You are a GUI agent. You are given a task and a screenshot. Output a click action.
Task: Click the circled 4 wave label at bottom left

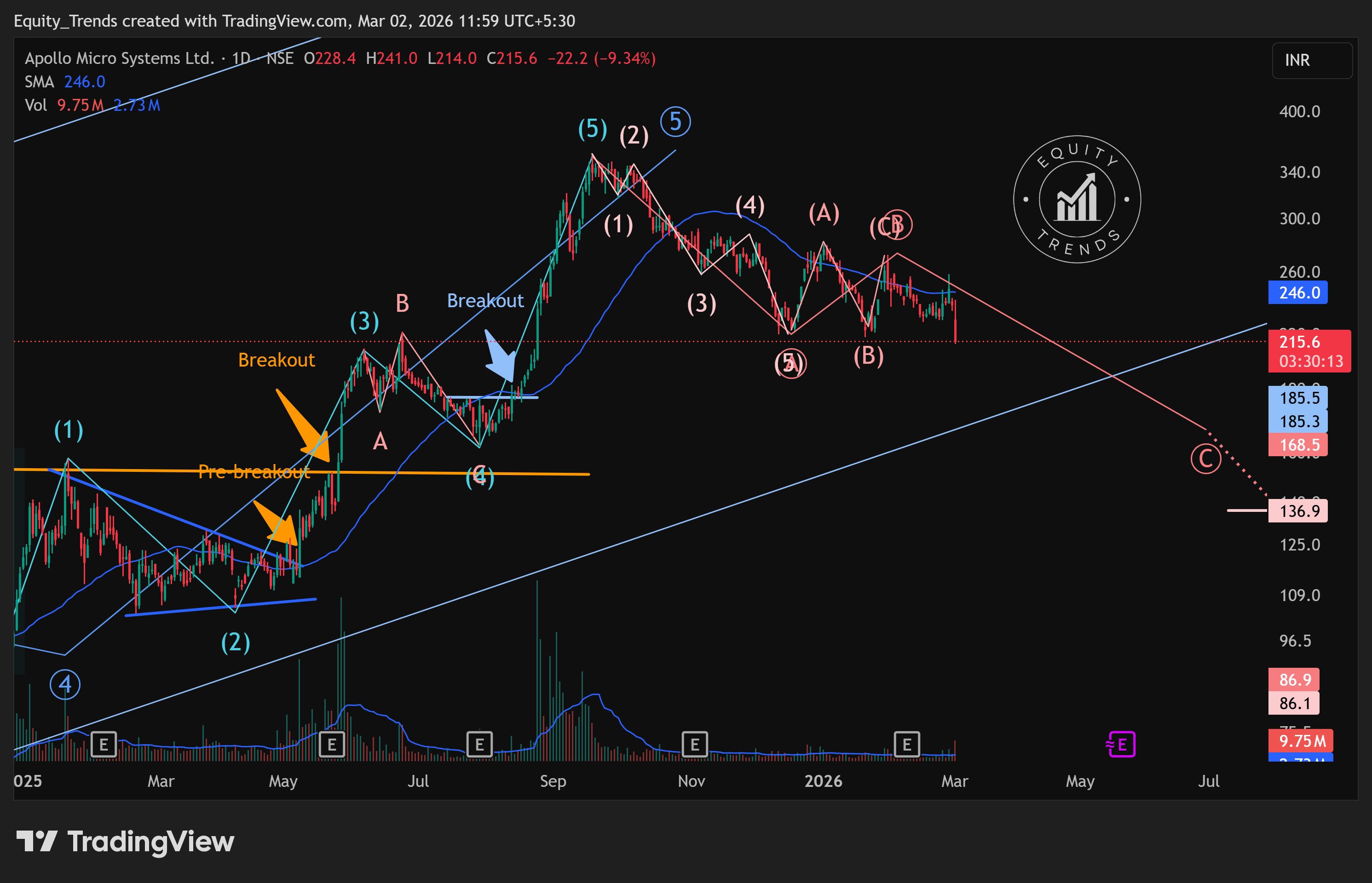click(65, 684)
